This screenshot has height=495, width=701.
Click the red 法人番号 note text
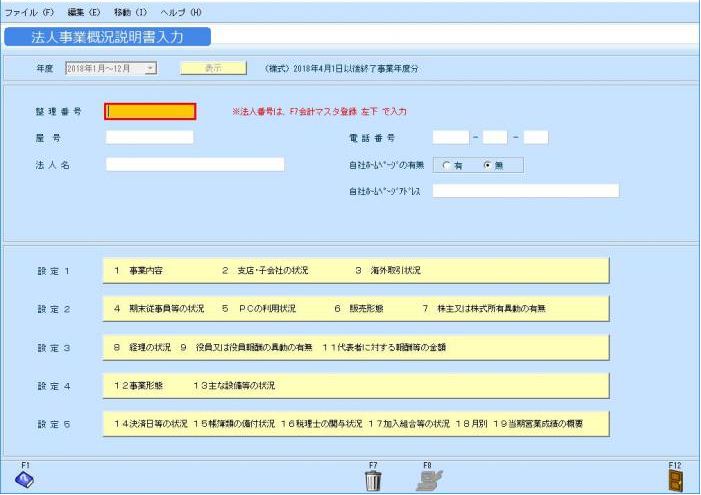pyautogui.click(x=319, y=112)
